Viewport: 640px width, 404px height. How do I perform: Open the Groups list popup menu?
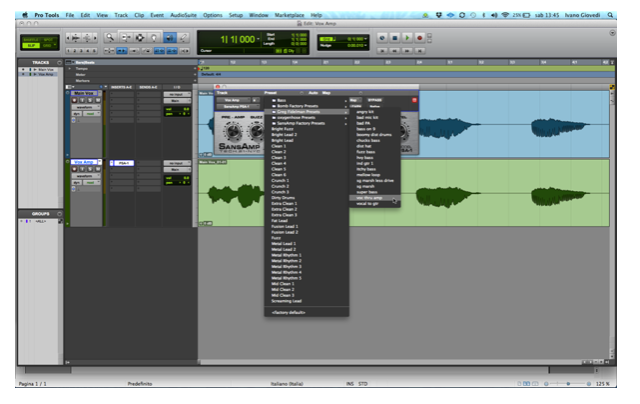tap(60, 213)
